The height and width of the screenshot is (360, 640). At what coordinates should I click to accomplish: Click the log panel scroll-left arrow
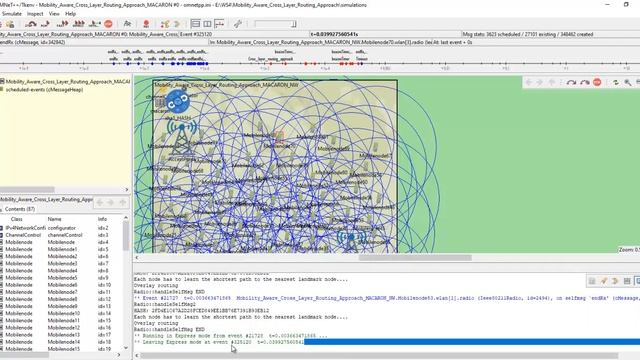(x=137, y=356)
